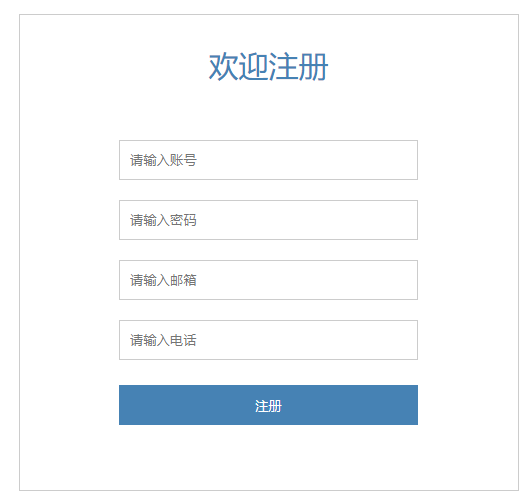Click the placeholder text 请输入密码

pyautogui.click(x=163, y=220)
